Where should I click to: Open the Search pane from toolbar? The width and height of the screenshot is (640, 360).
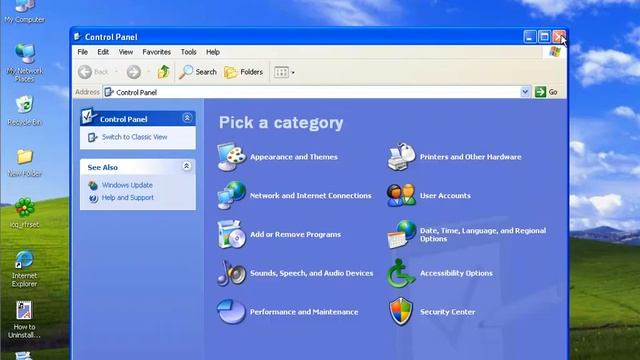click(198, 72)
